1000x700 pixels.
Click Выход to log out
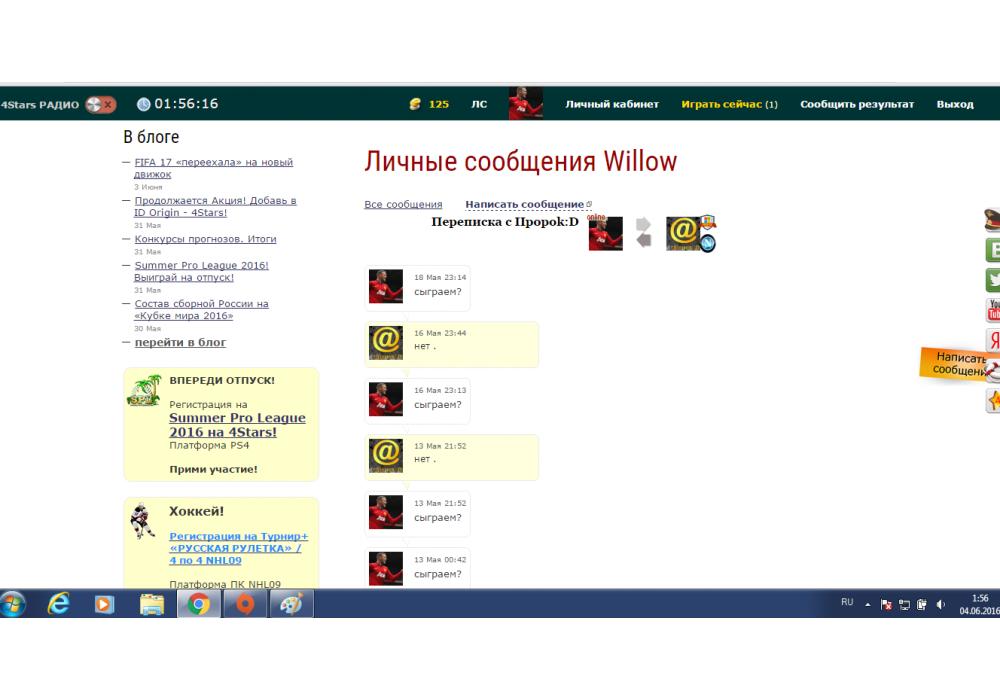(955, 104)
